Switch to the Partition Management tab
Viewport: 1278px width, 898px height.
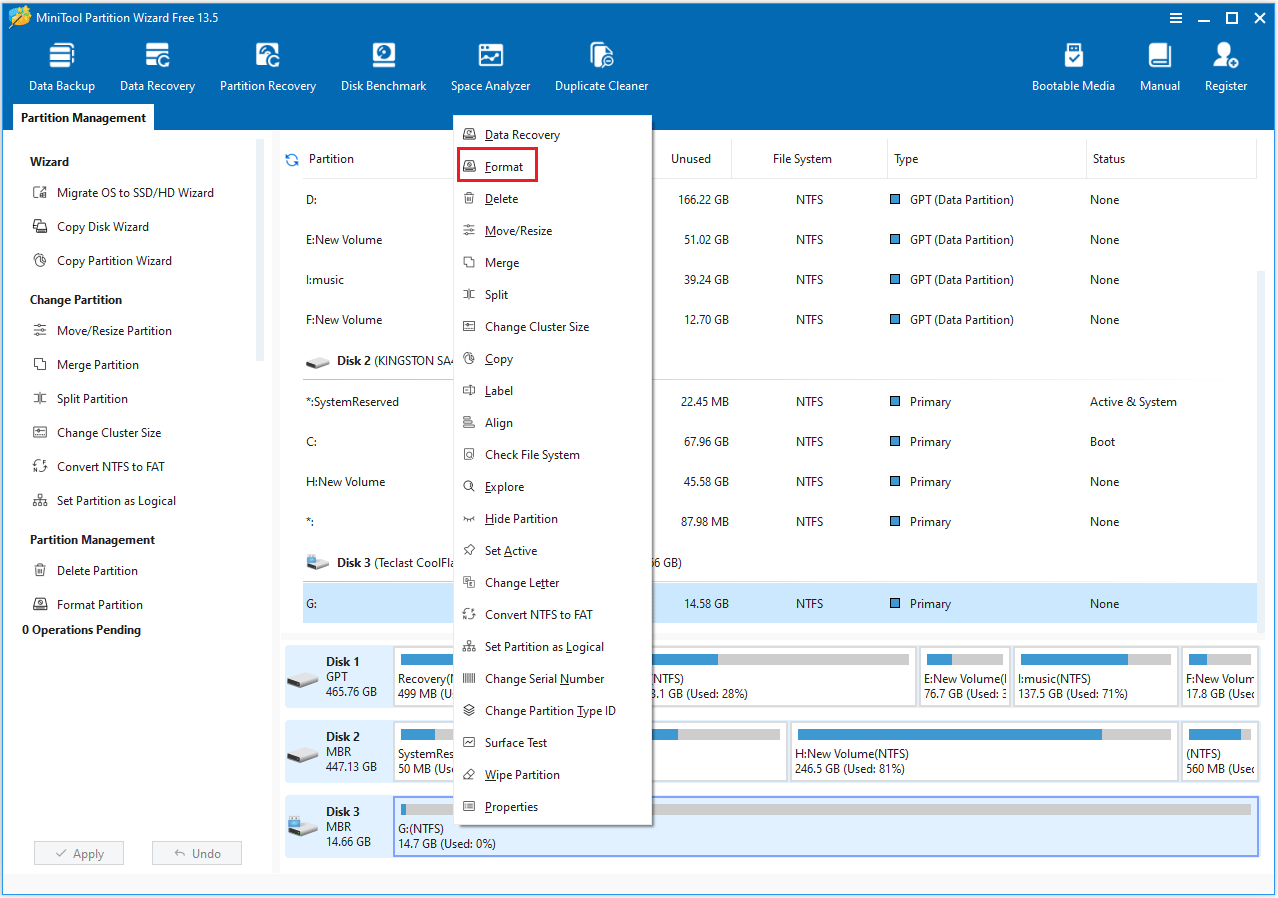82,117
